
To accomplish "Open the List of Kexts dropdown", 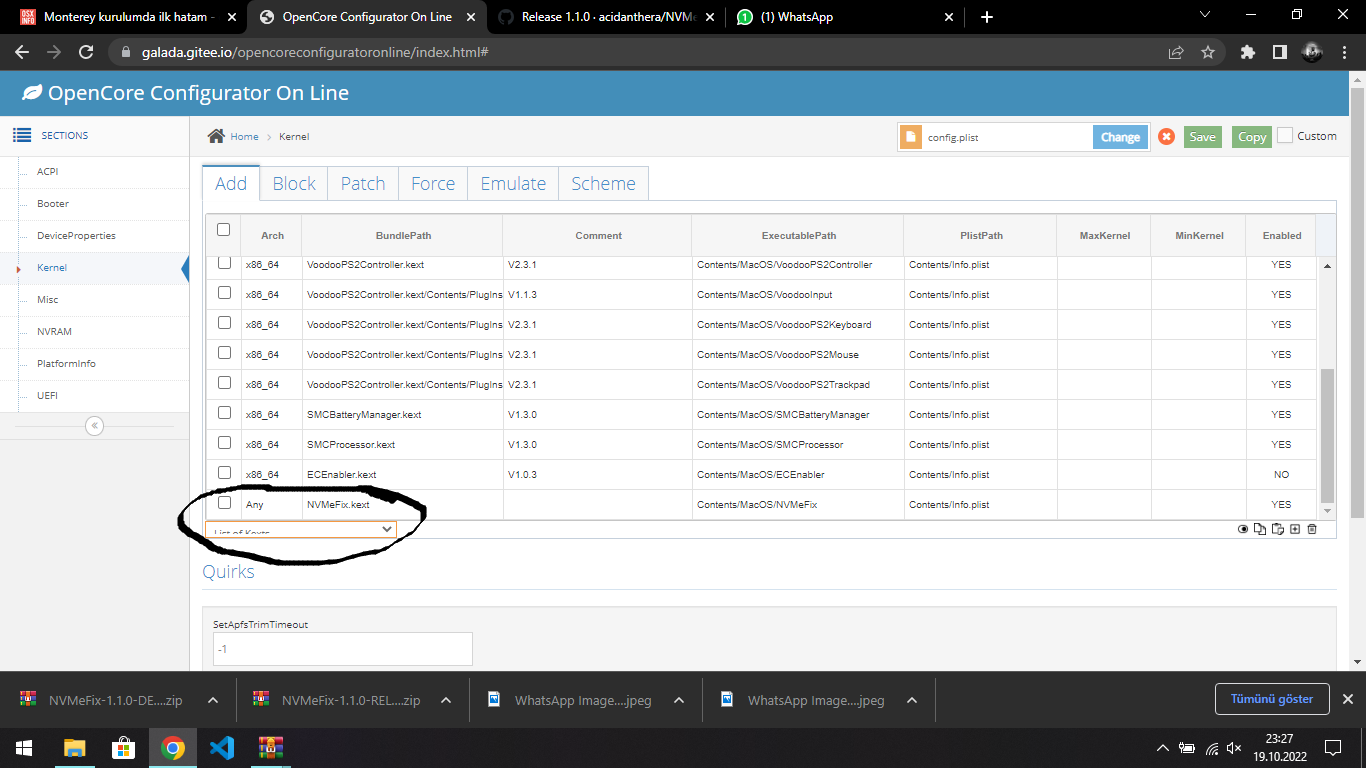I will pyautogui.click(x=300, y=530).
